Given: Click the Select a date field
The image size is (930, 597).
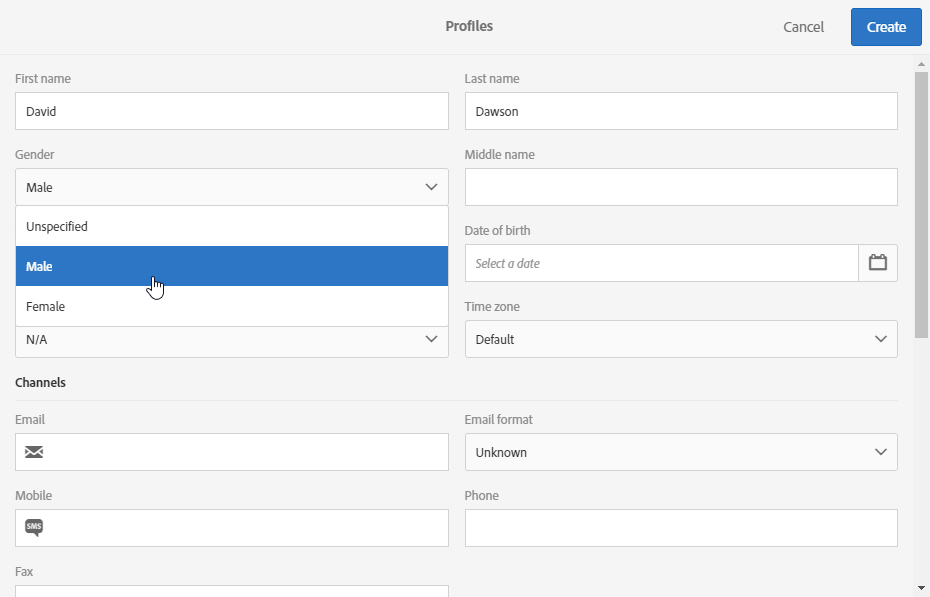Looking at the screenshot, I should click(x=661, y=263).
